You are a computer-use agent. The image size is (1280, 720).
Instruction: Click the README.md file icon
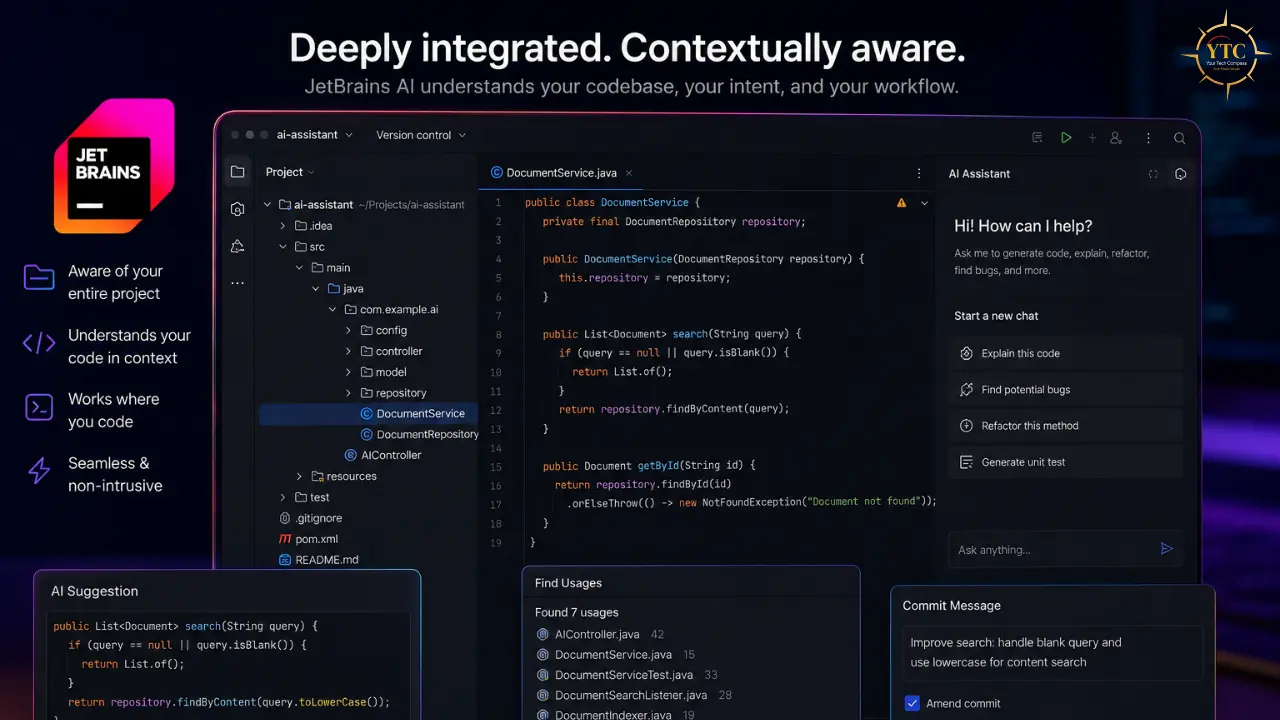click(x=285, y=560)
